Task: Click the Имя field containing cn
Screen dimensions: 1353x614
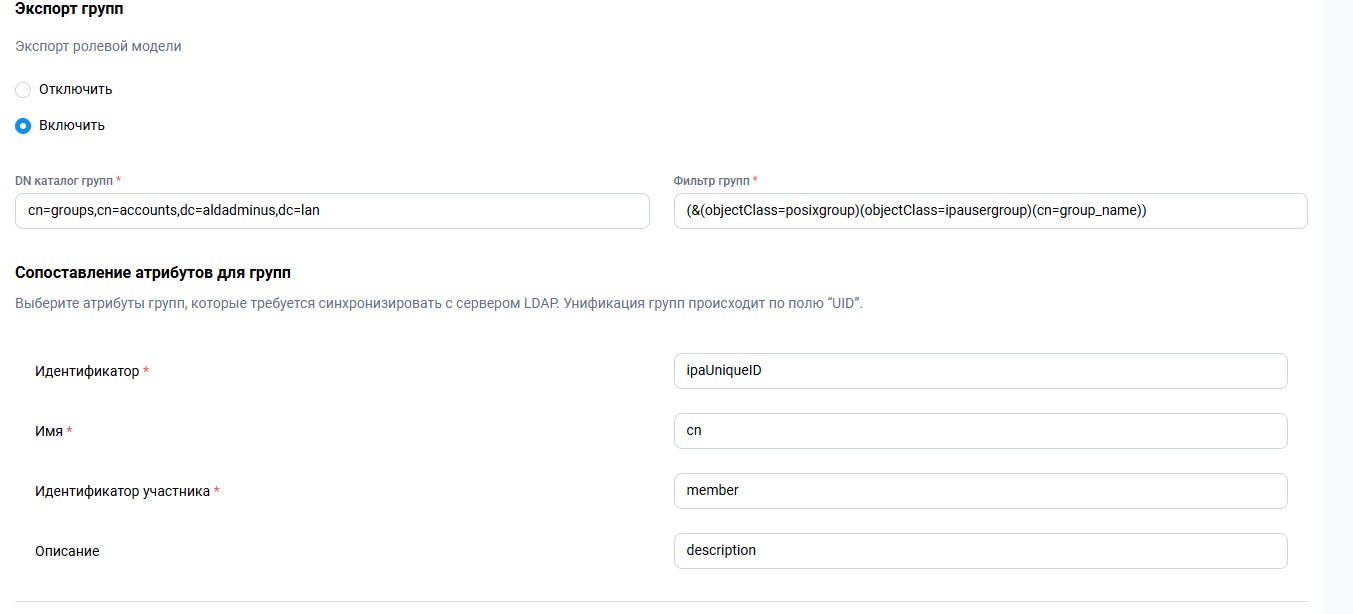Action: (981, 431)
